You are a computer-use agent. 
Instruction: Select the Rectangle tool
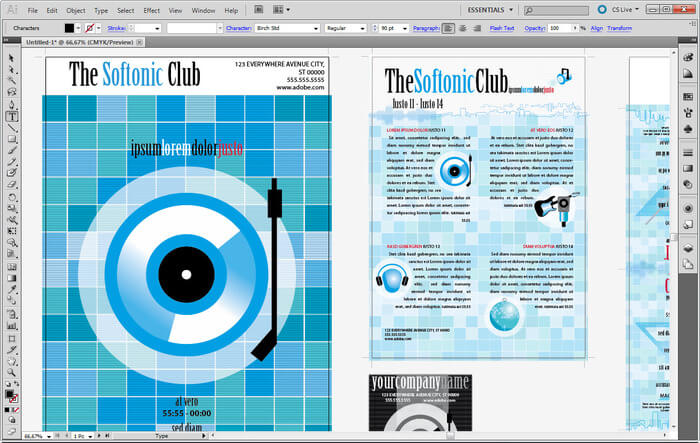(x=12, y=139)
